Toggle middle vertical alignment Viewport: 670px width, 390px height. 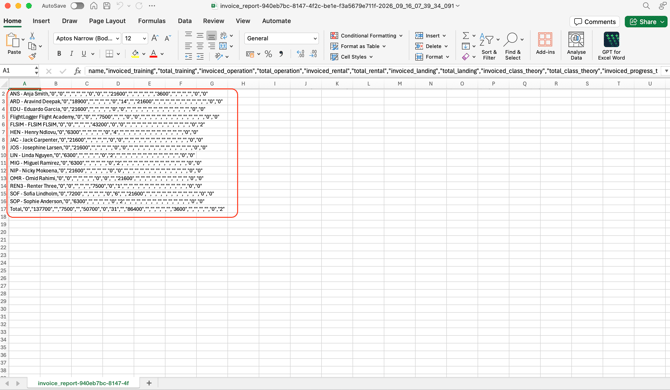click(200, 35)
